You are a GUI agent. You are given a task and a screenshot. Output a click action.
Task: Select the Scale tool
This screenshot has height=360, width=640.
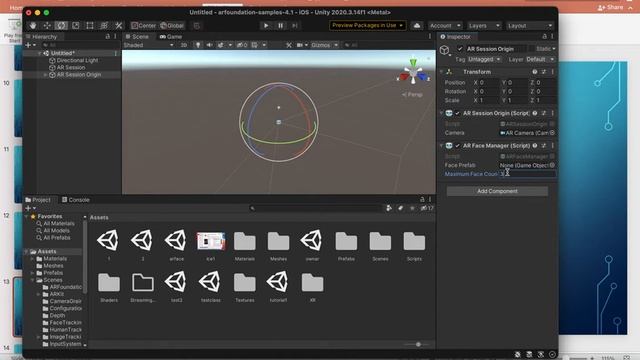[76, 25]
